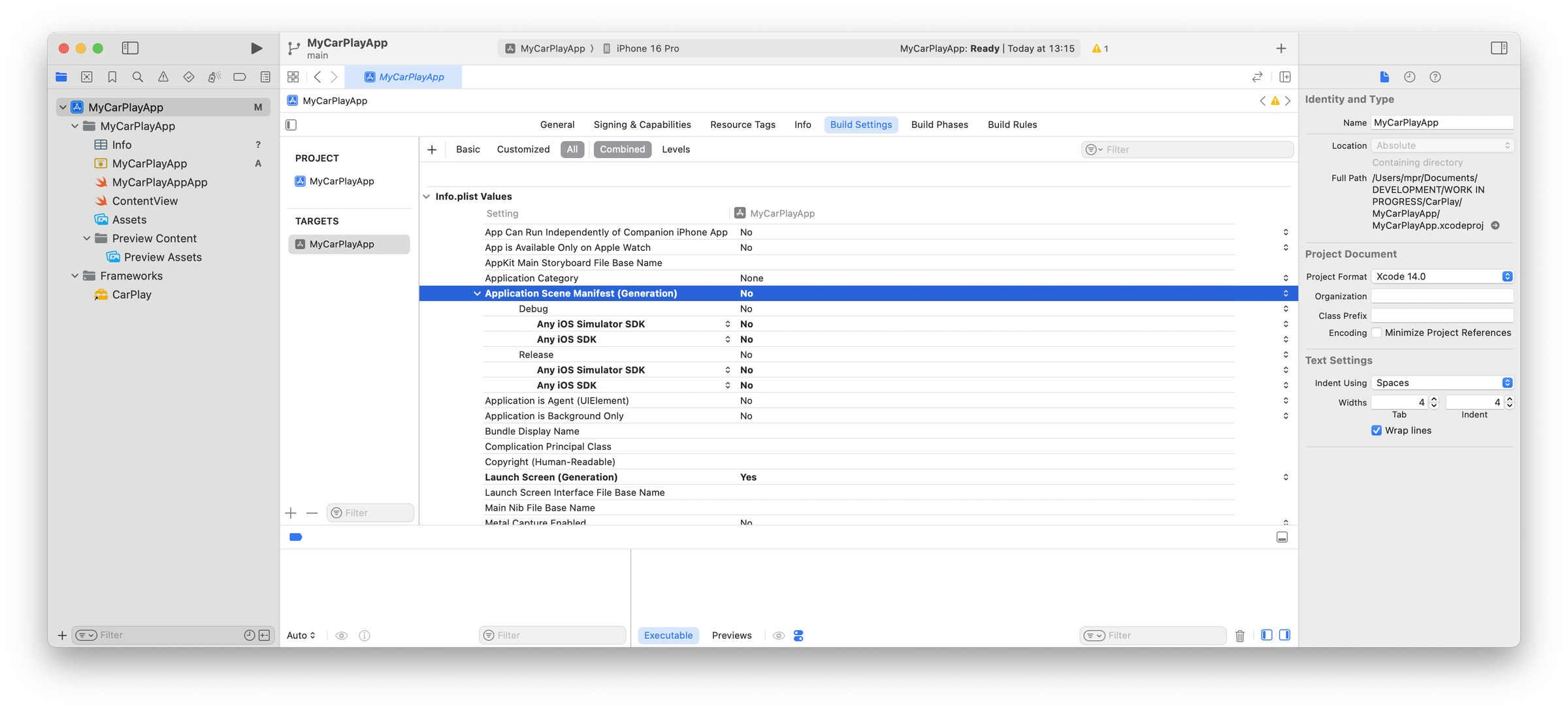The width and height of the screenshot is (1568, 710).
Task: Collapse Application Scene Manifest row
Action: pos(477,293)
